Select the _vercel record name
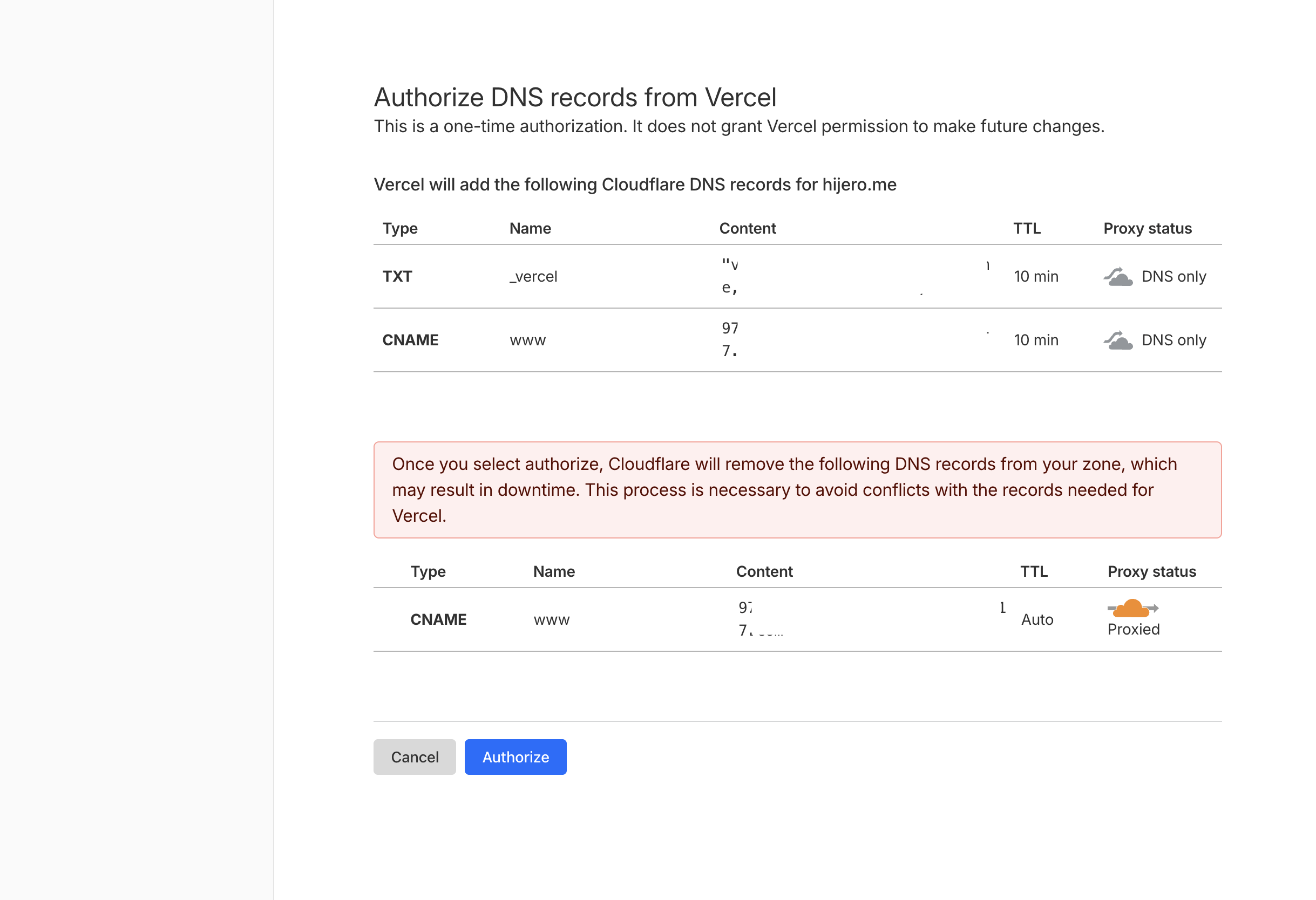The width and height of the screenshot is (1316, 900). click(x=533, y=276)
